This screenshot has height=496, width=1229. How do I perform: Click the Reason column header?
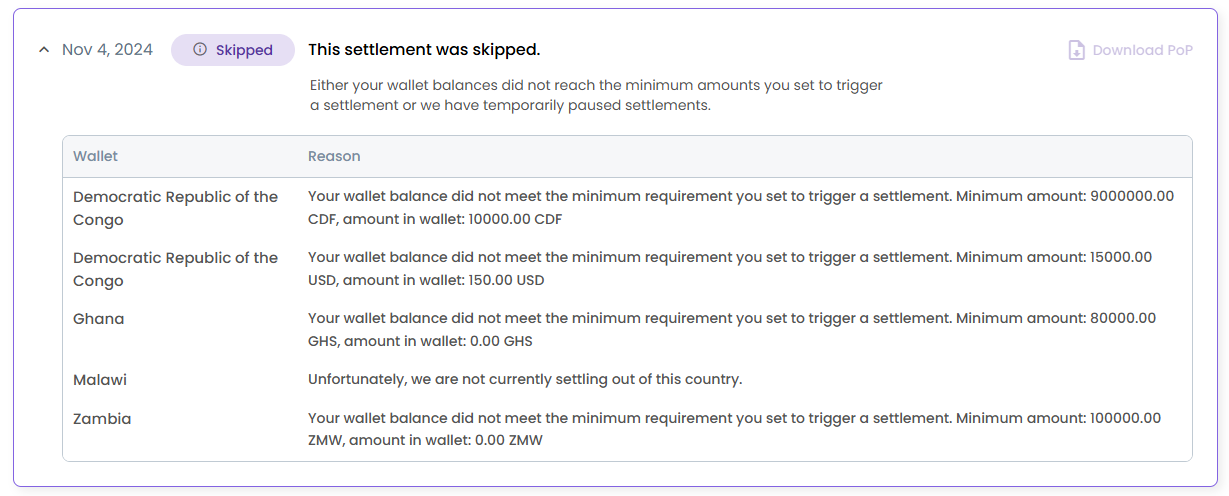click(x=334, y=156)
